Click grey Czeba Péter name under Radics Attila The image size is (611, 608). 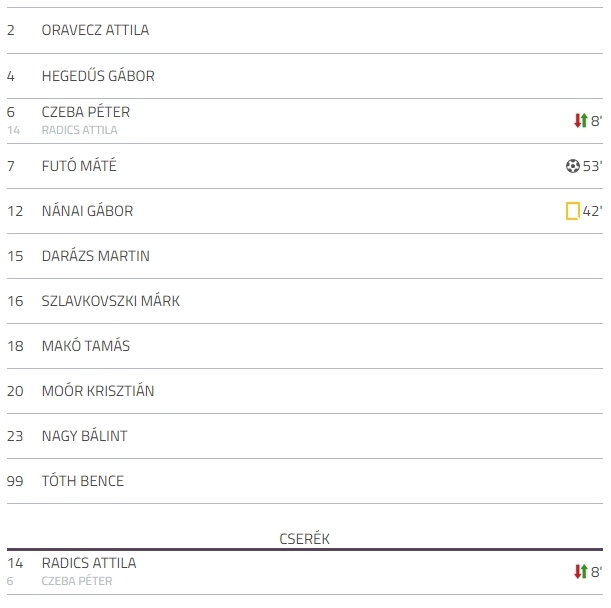point(77,581)
